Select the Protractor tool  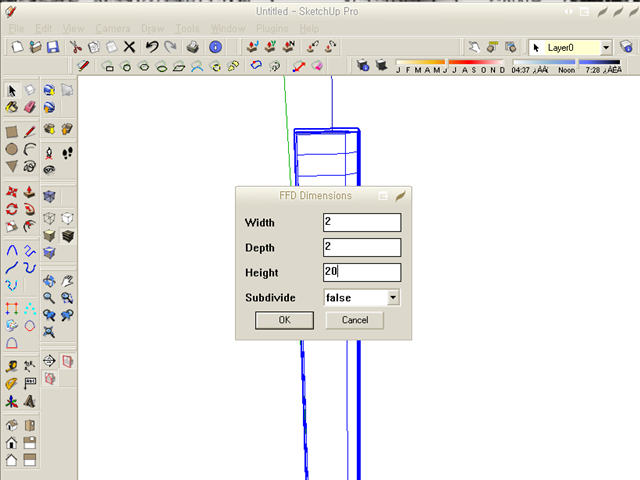coord(12,384)
